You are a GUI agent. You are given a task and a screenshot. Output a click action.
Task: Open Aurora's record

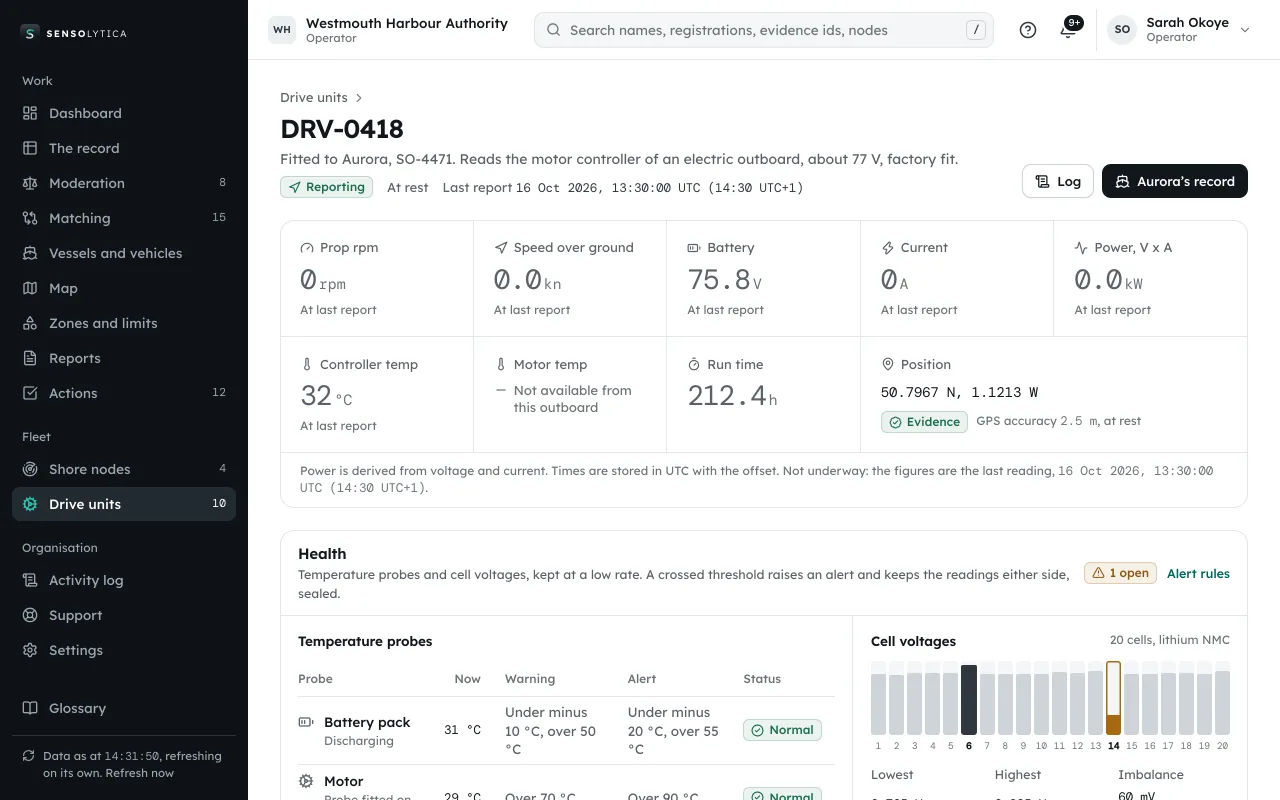point(1175,181)
